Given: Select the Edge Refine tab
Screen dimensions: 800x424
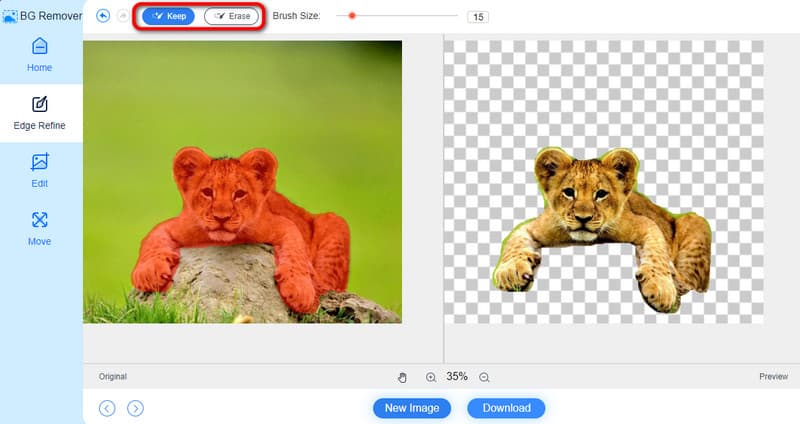Looking at the screenshot, I should pyautogui.click(x=40, y=113).
